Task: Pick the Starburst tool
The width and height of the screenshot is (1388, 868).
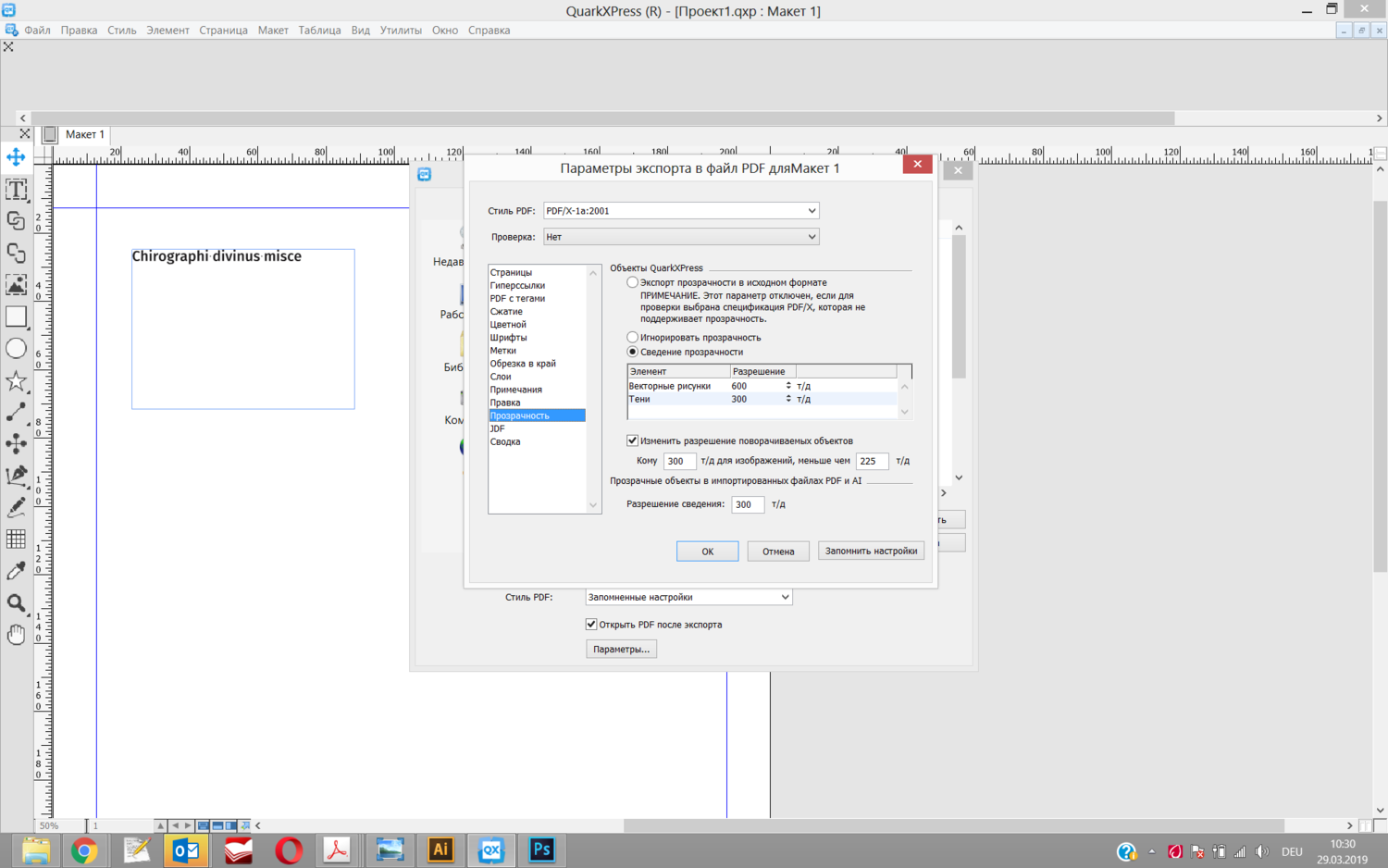Action: coord(16,380)
